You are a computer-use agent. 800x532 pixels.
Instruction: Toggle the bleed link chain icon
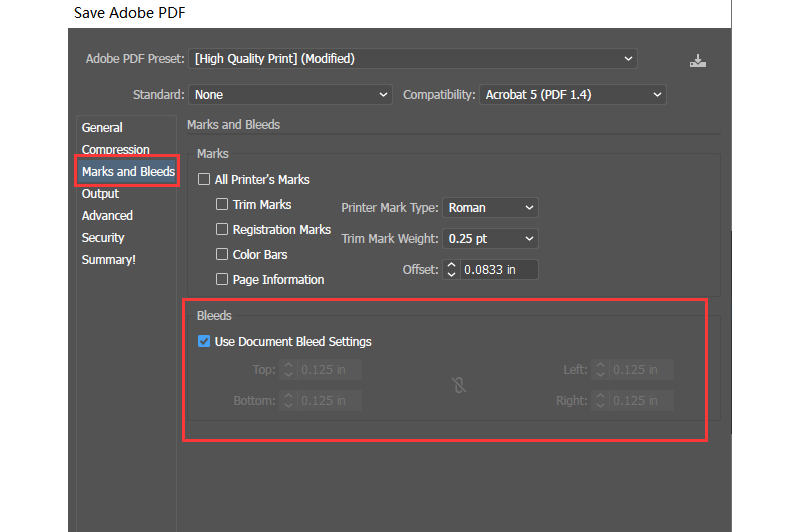click(459, 385)
